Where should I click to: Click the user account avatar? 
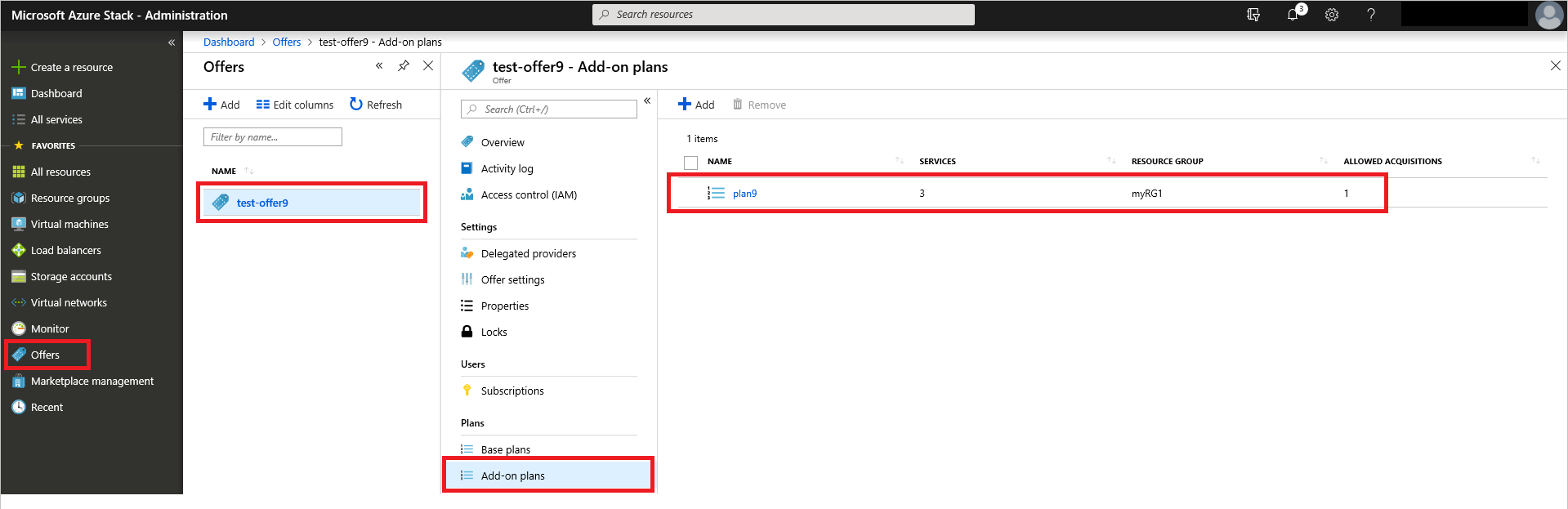[x=1548, y=15]
